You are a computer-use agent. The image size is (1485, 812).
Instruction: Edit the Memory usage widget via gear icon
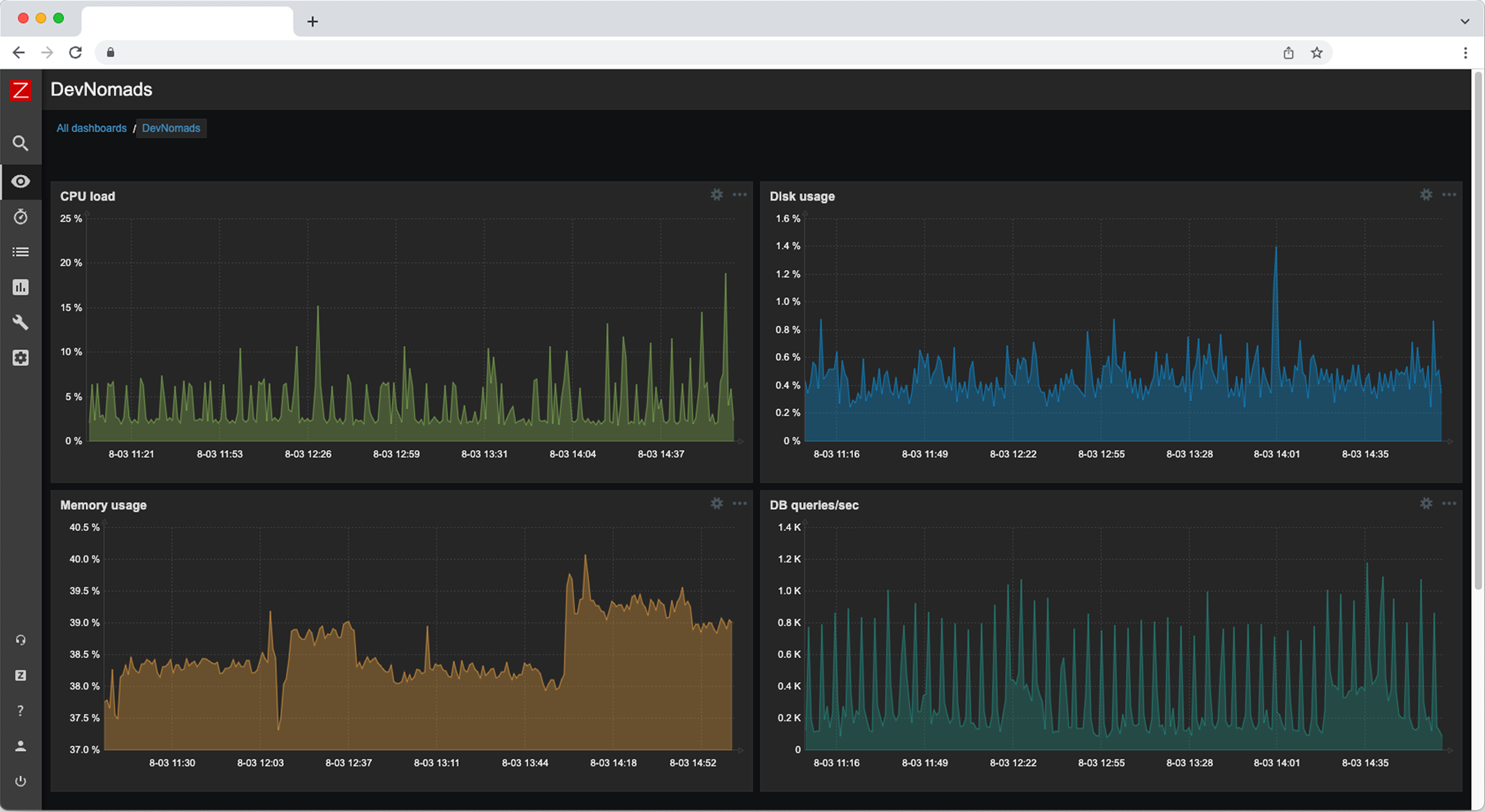pyautogui.click(x=717, y=503)
